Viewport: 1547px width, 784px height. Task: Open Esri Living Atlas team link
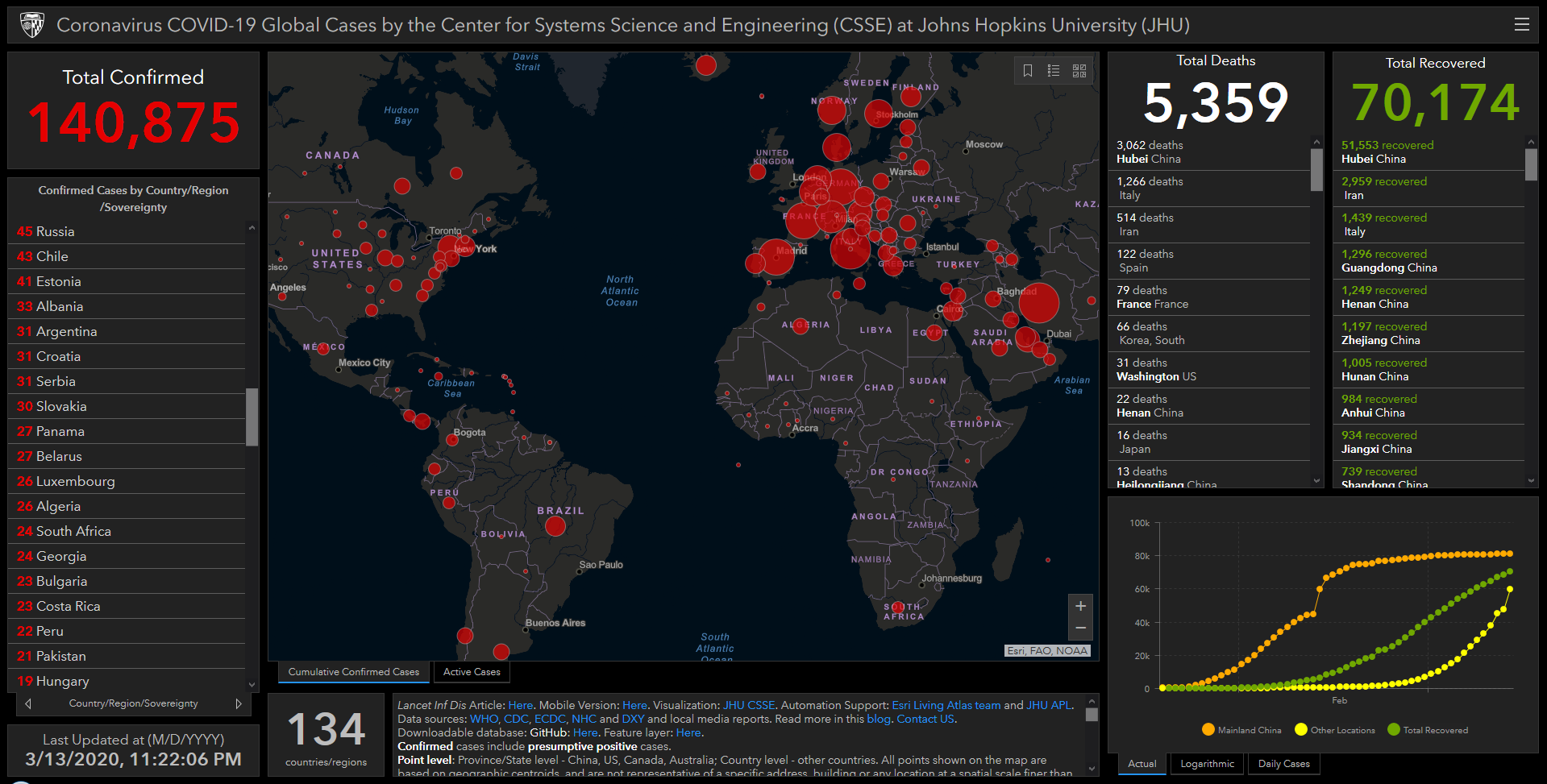pyautogui.click(x=946, y=705)
